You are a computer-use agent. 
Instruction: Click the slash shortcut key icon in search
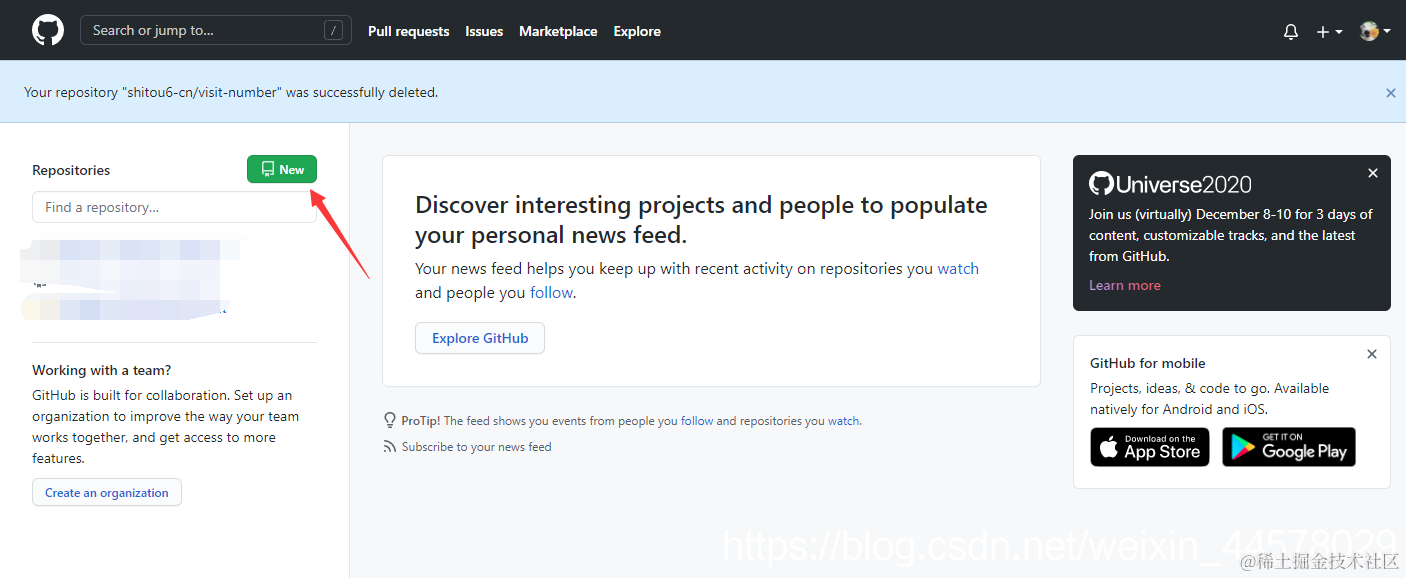pyautogui.click(x=333, y=30)
